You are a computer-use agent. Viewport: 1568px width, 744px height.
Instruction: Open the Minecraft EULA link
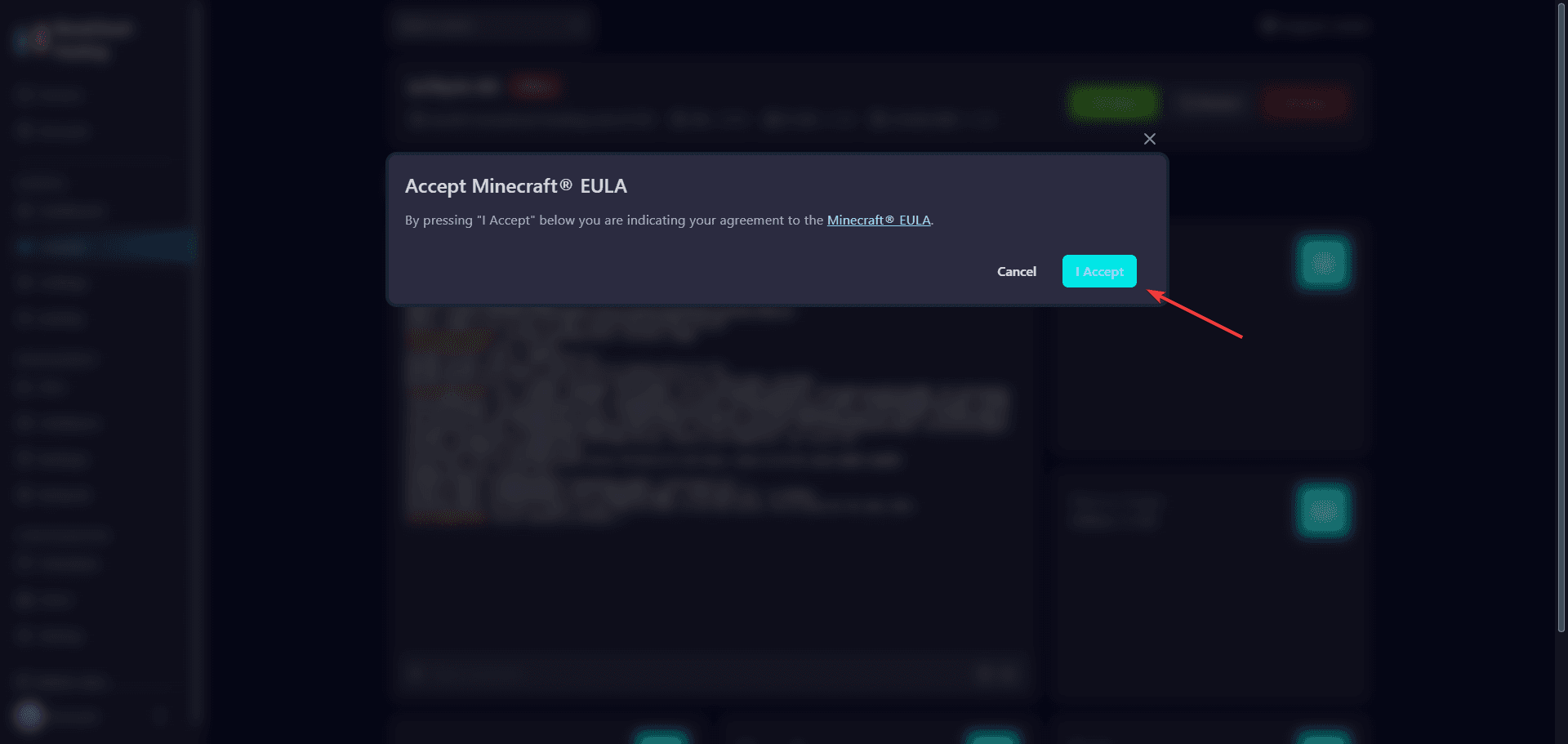[x=879, y=221]
